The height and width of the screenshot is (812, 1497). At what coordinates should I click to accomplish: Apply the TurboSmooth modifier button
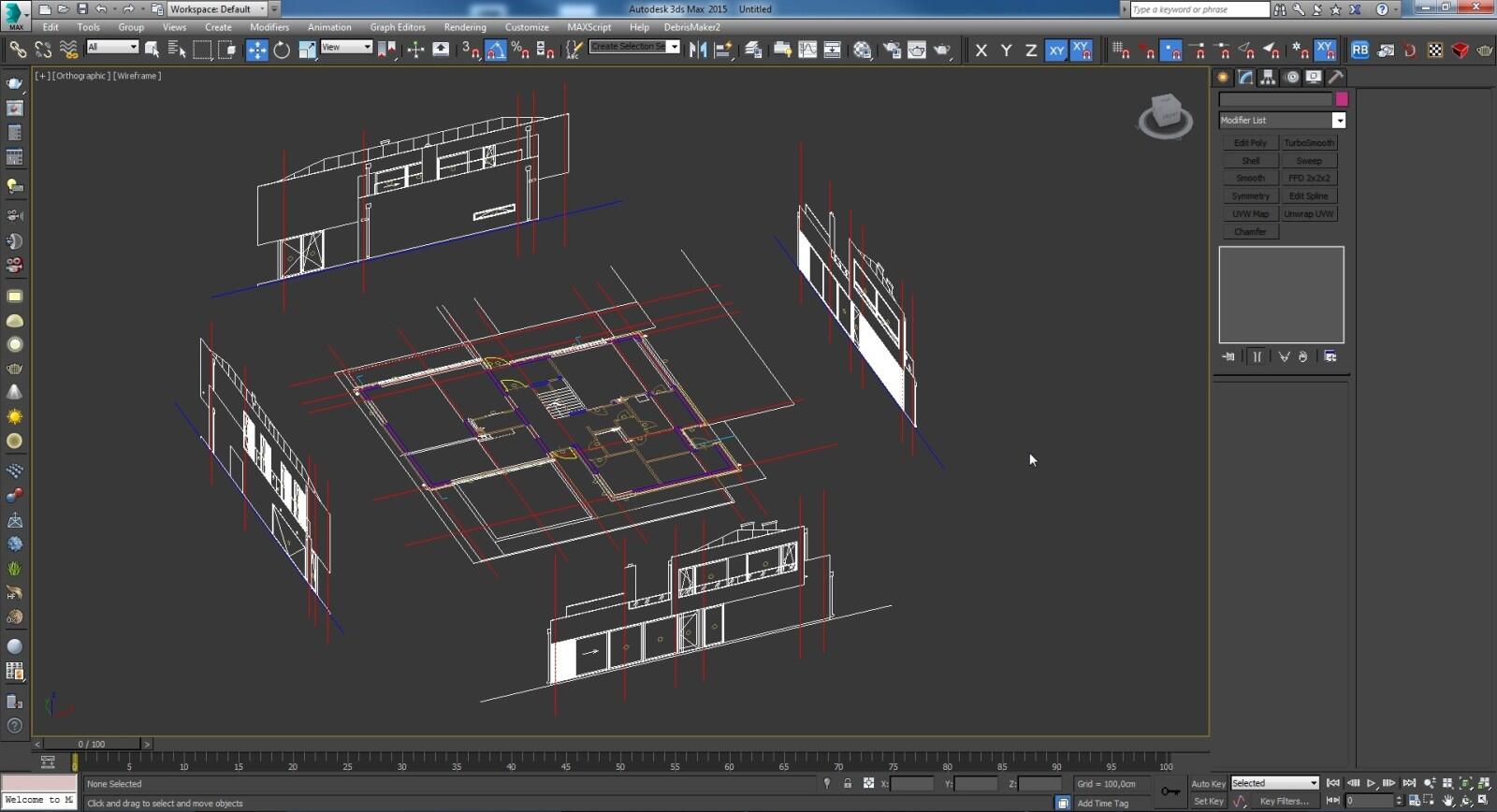(1309, 143)
